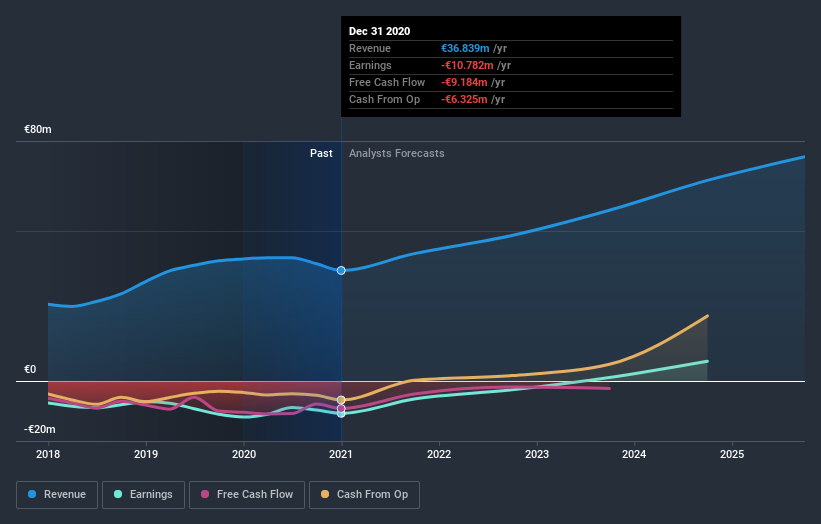Click the €36.839m revenue value in tooltip

[x=465, y=48]
